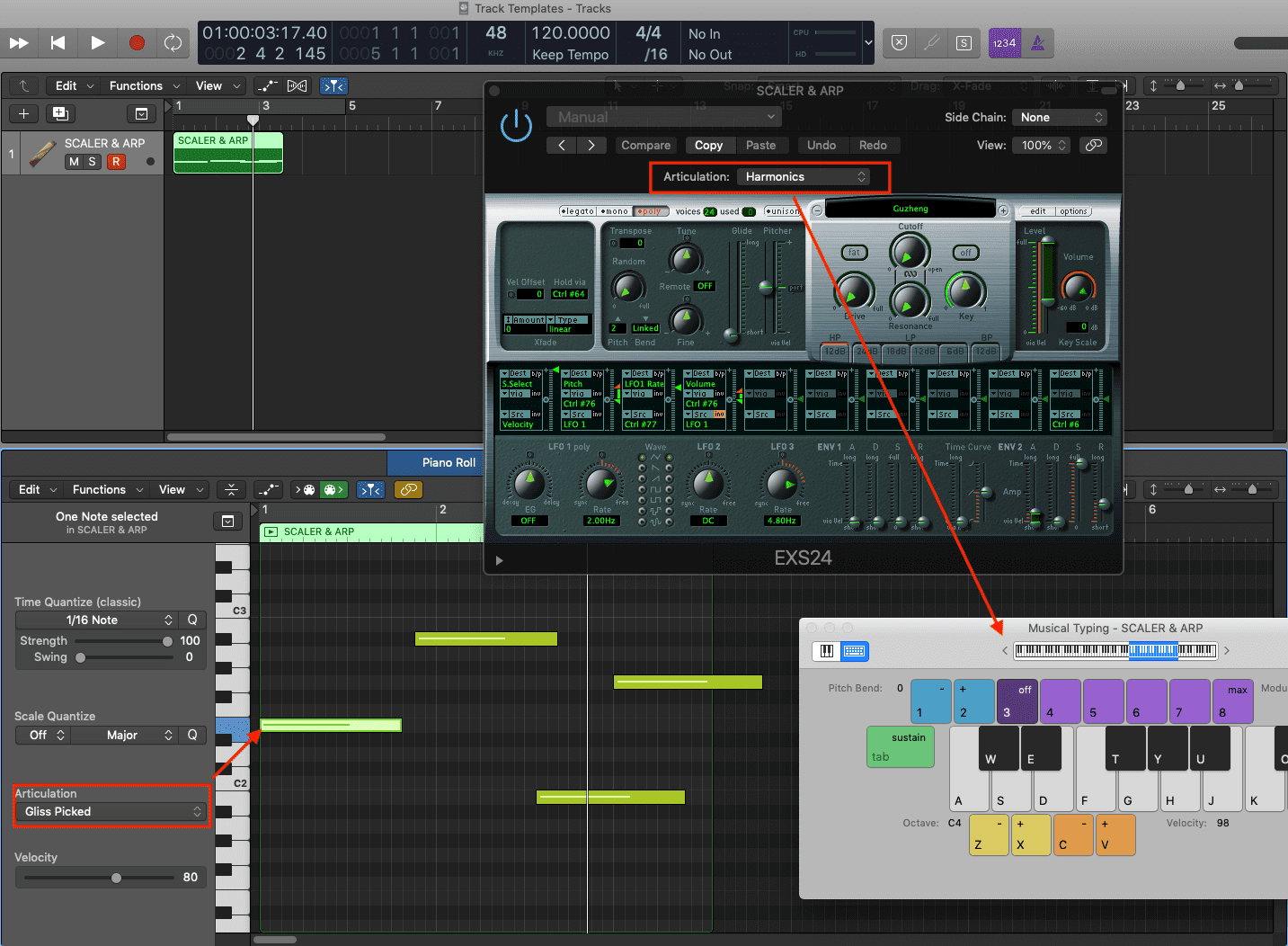Click the plugin link icon
This screenshot has height=946, width=1288.
coord(1093,145)
